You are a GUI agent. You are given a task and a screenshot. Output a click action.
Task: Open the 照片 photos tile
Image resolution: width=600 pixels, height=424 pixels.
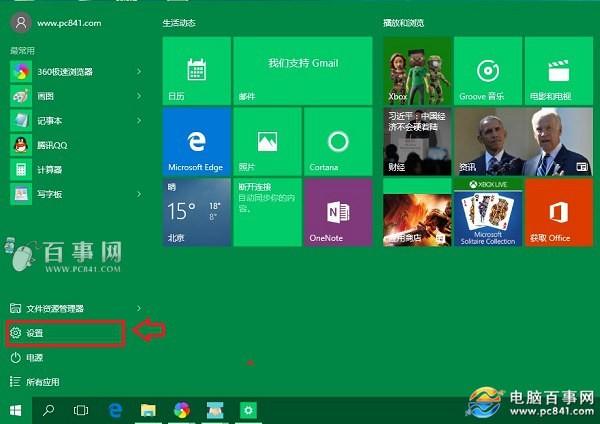pos(267,142)
